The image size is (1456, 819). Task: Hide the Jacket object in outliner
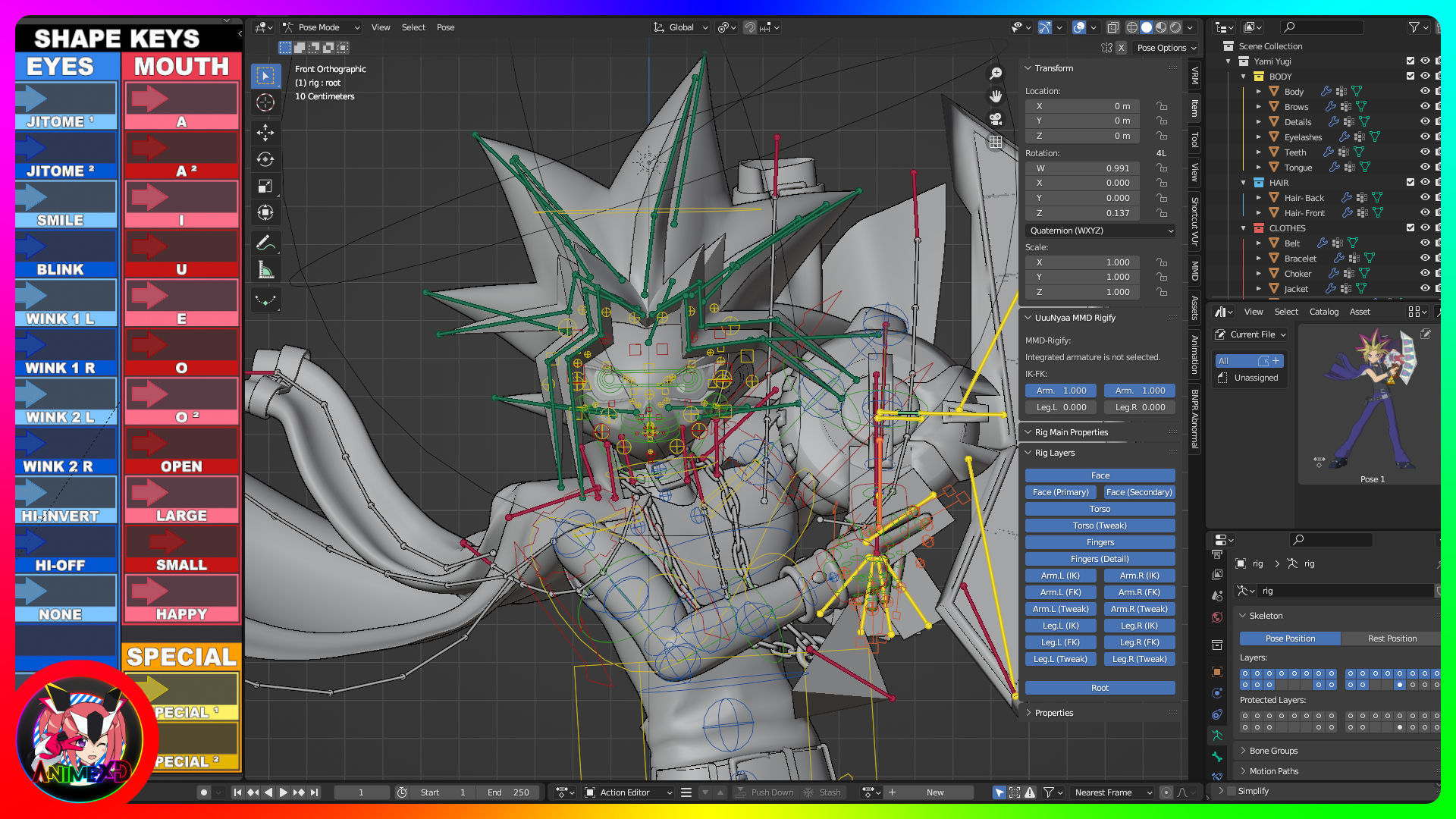click(x=1425, y=288)
